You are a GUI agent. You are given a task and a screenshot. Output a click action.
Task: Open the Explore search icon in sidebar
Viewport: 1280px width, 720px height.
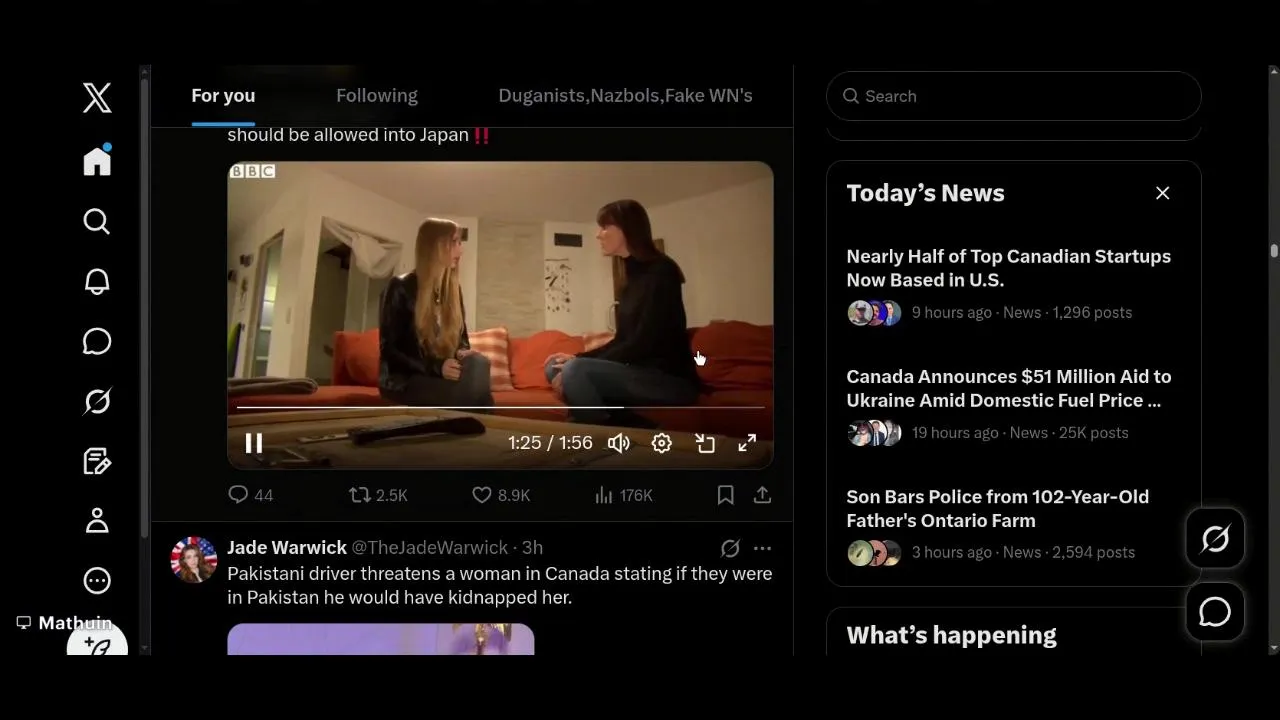(x=97, y=221)
